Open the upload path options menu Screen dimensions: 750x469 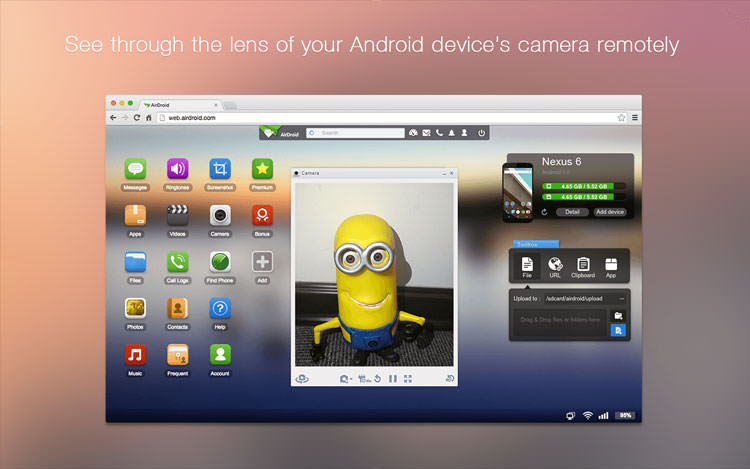click(621, 299)
